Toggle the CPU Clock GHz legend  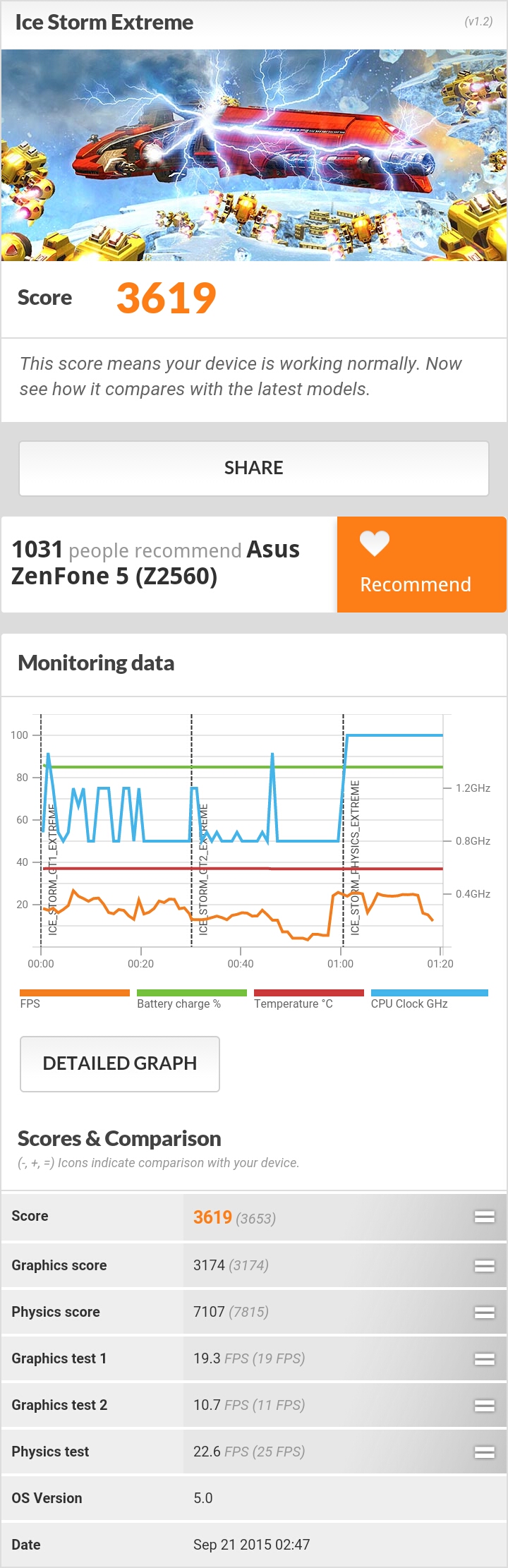point(430,999)
